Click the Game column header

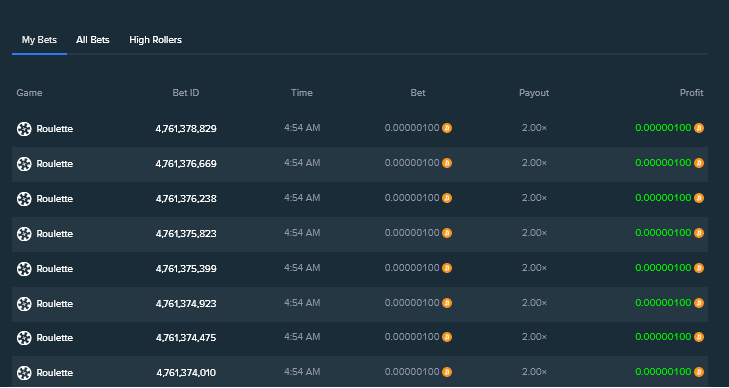coord(29,93)
